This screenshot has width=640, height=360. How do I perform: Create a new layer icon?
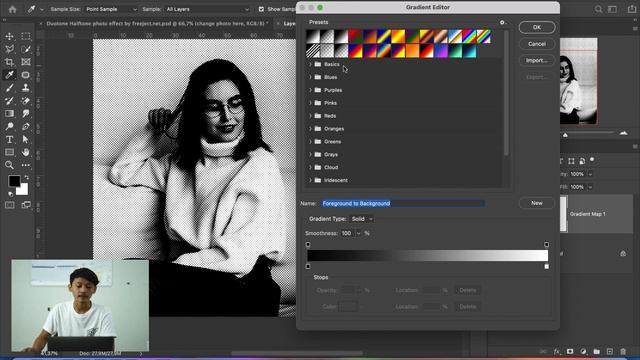tap(610, 351)
